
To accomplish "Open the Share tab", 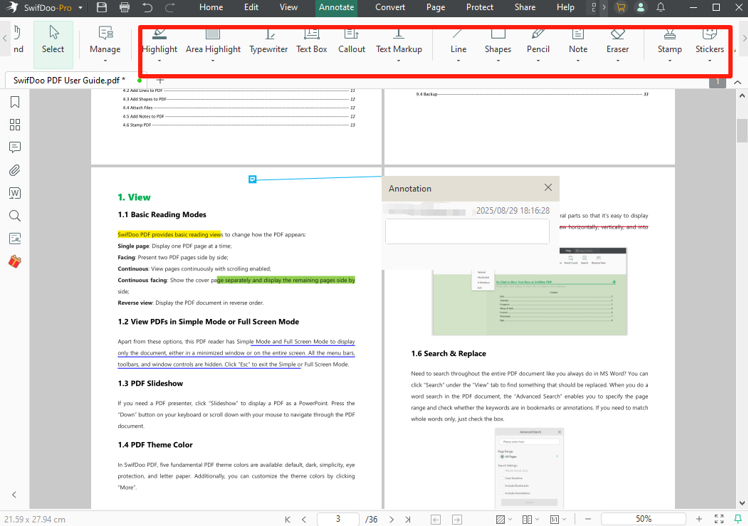I will (x=525, y=7).
